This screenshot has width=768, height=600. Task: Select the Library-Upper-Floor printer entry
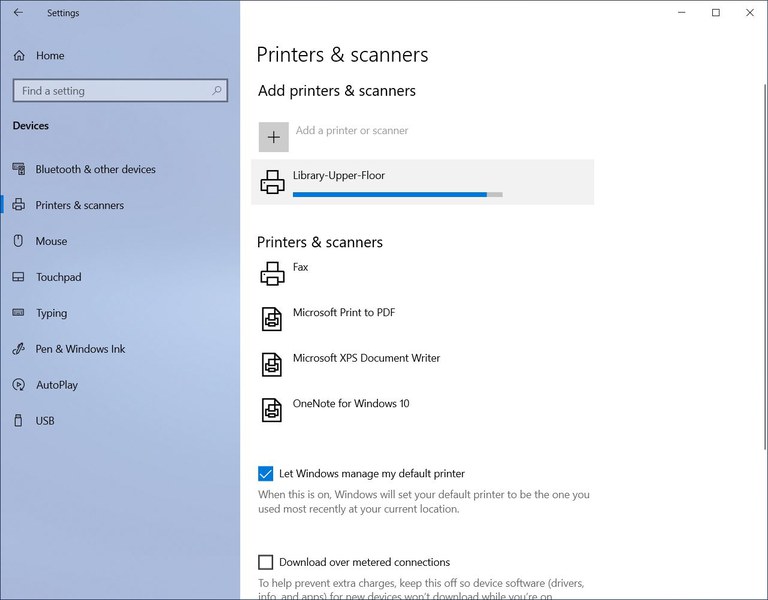coord(423,182)
